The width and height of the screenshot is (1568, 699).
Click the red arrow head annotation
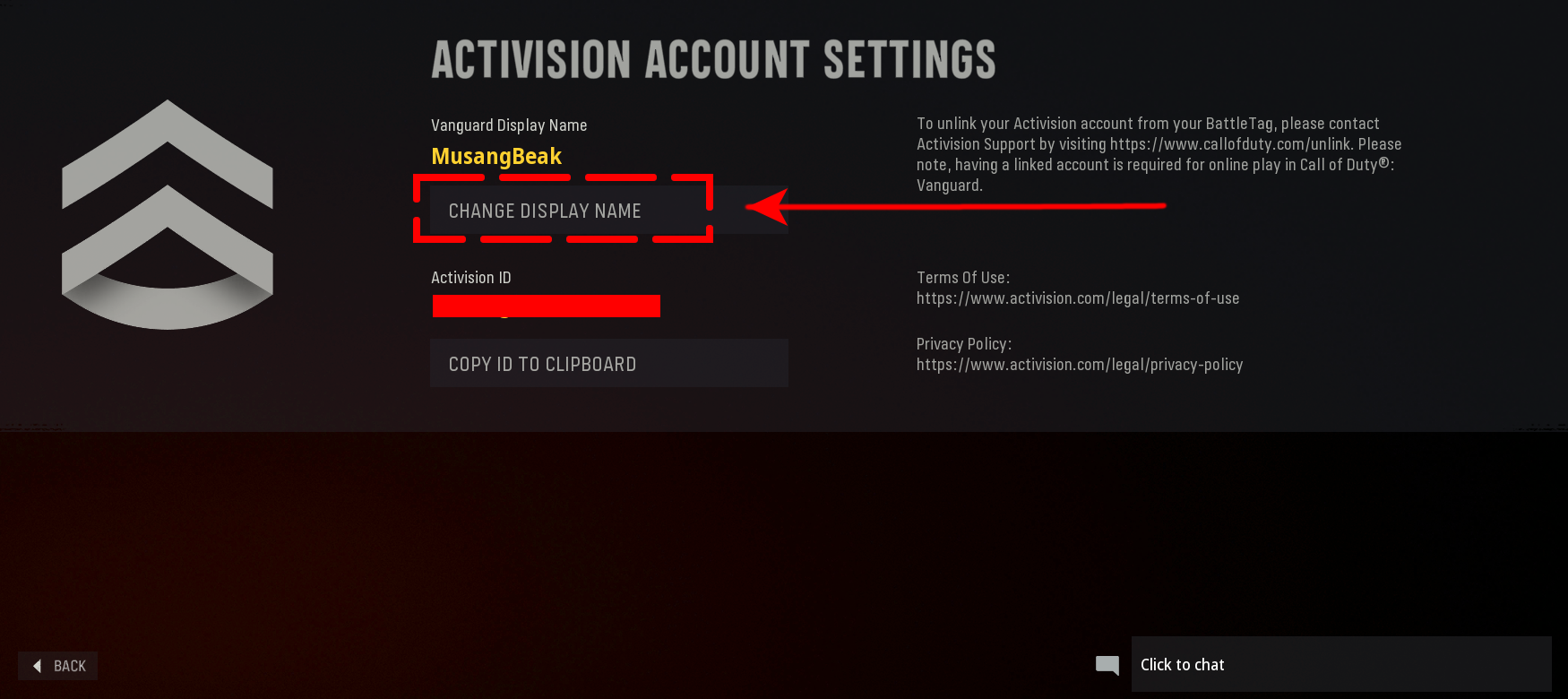coord(767,207)
